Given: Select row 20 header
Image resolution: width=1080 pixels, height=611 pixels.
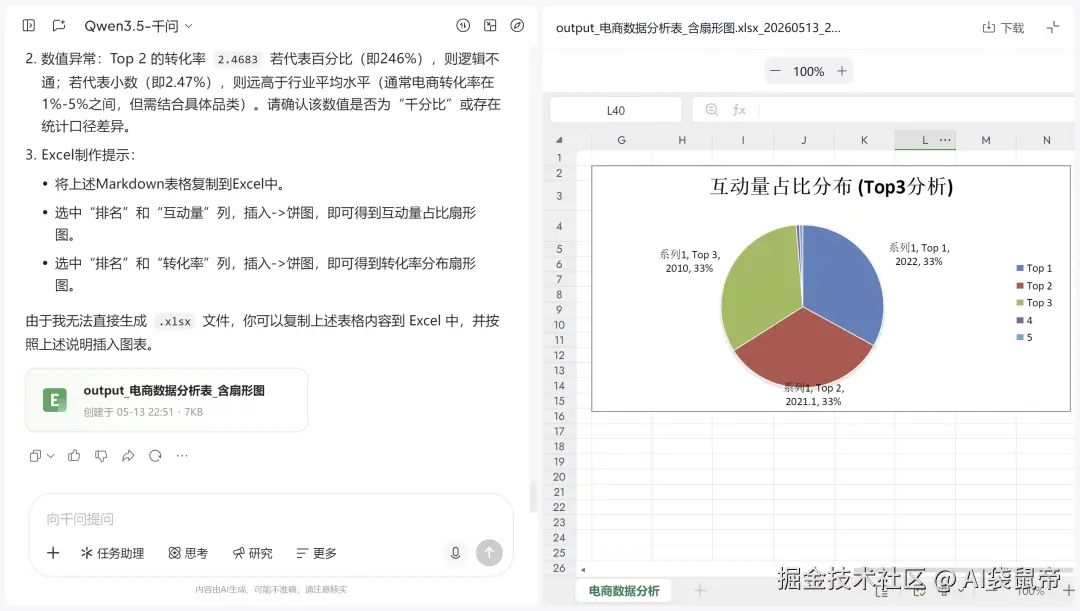Looking at the screenshot, I should [x=559, y=477].
